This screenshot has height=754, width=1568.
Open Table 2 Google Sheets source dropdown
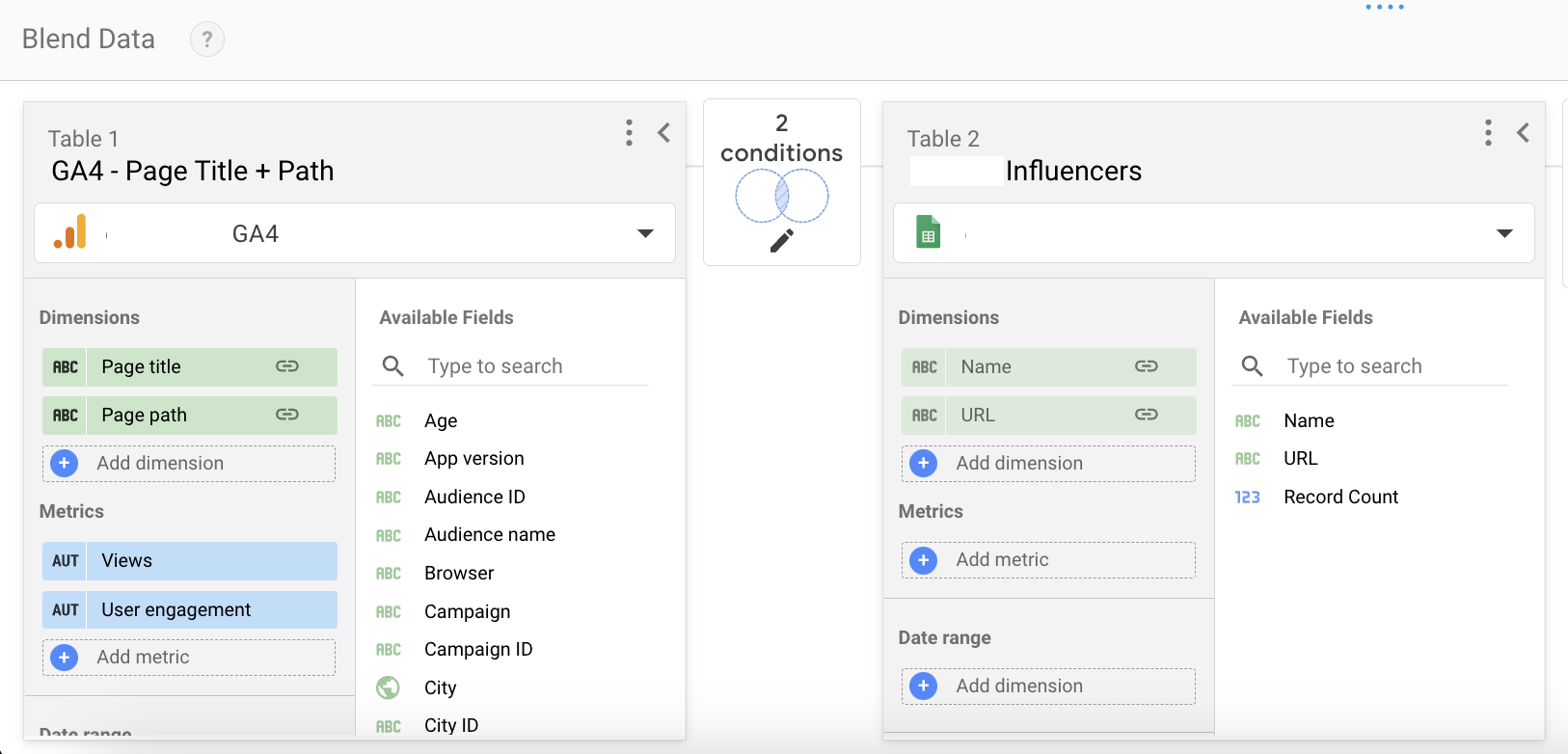pyautogui.click(x=1213, y=233)
